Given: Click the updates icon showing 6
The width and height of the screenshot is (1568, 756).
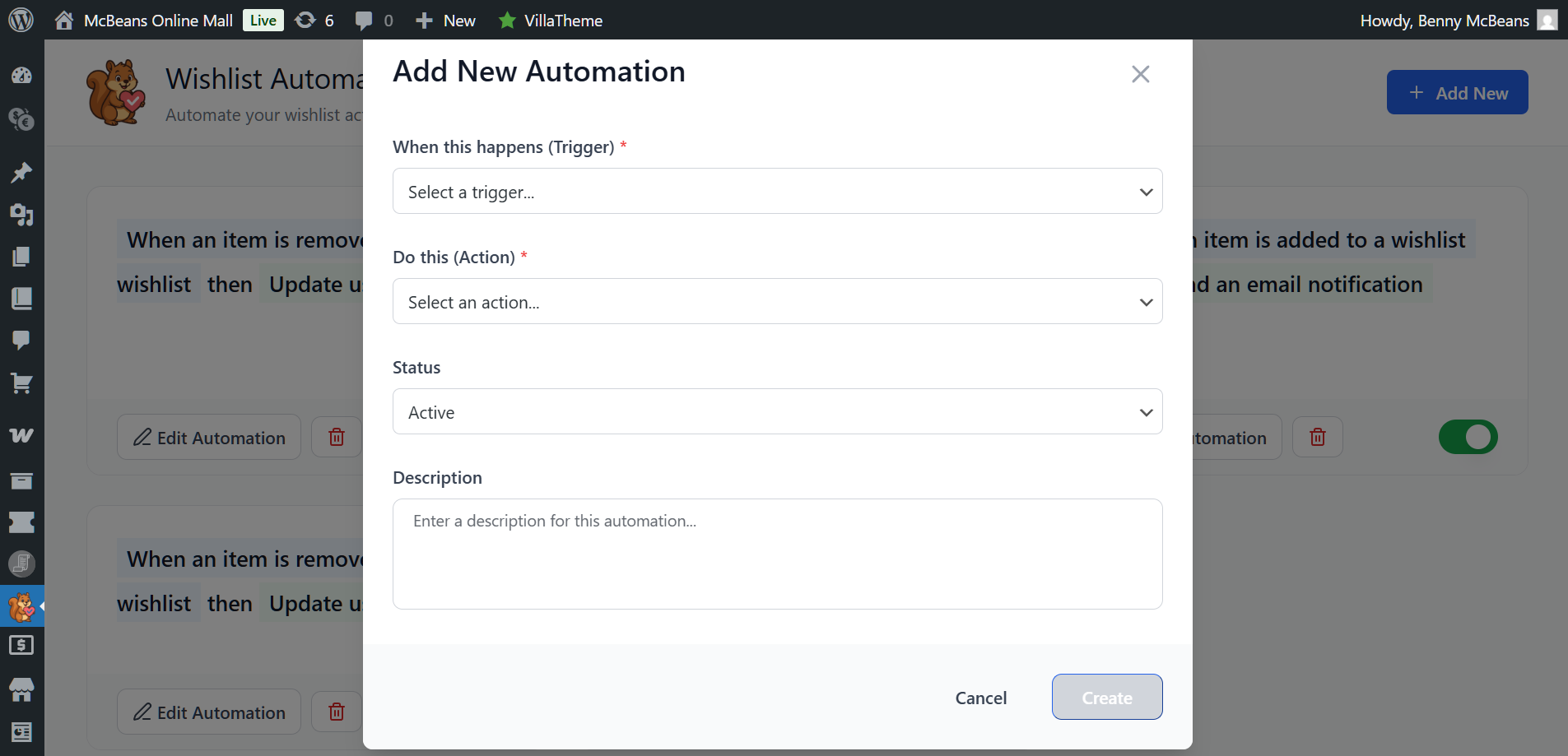Looking at the screenshot, I should (314, 21).
